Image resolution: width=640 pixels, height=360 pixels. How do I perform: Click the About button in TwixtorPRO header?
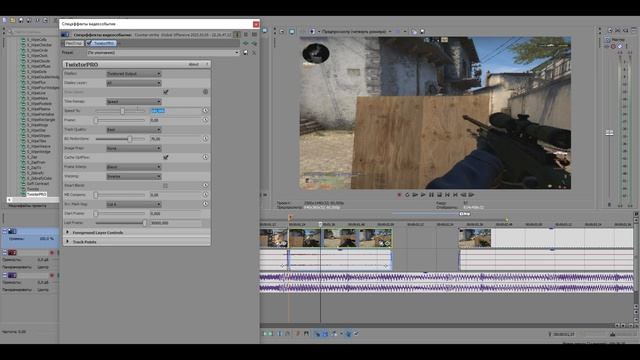tap(193, 64)
